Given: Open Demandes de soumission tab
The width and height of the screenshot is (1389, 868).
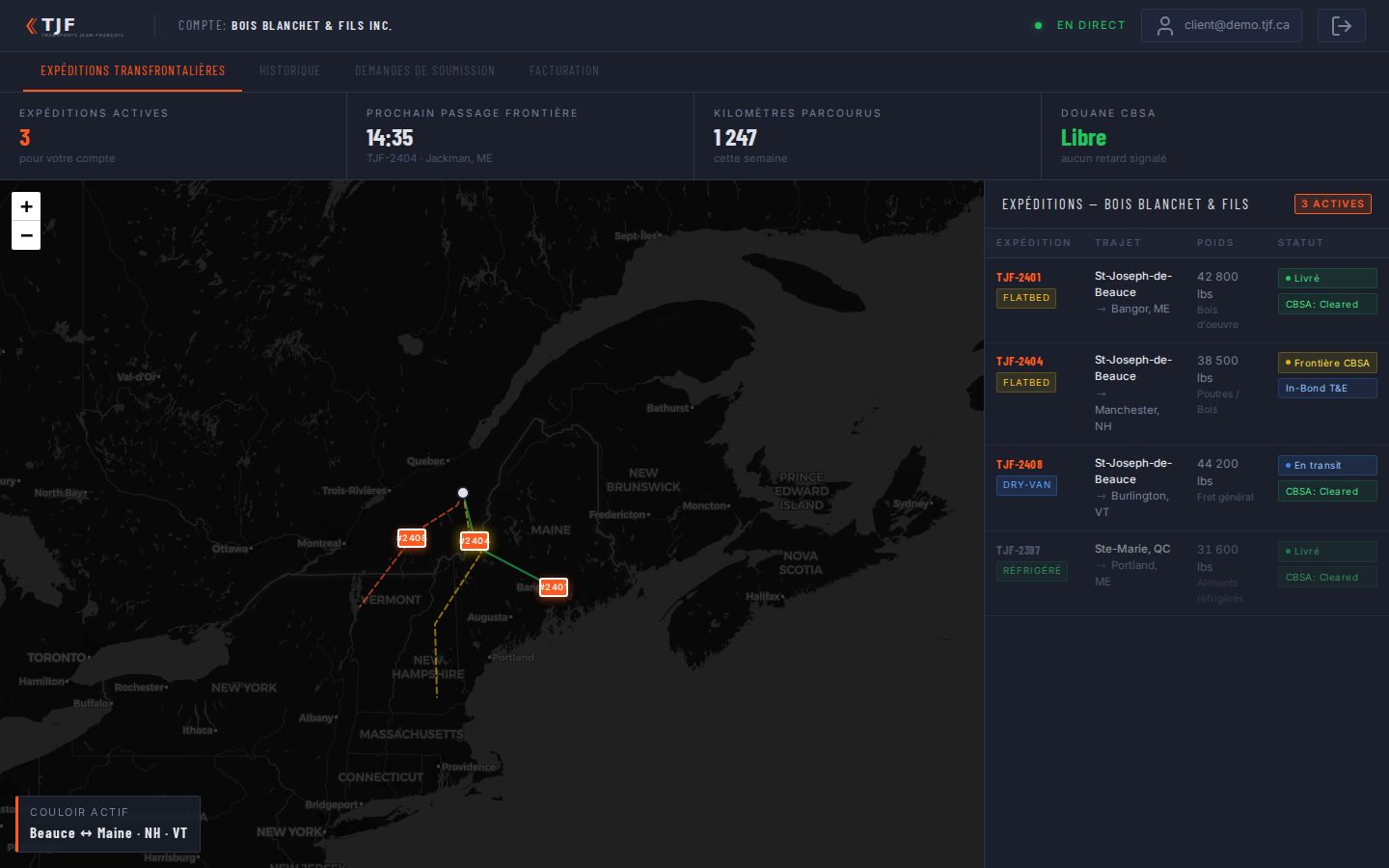Looking at the screenshot, I should tap(424, 71).
